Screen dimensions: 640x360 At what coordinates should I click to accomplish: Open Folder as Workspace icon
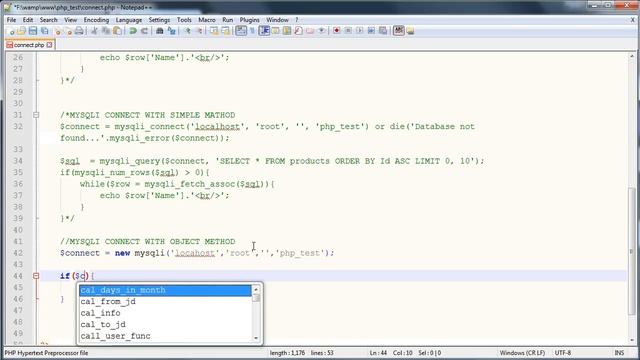point(310,31)
